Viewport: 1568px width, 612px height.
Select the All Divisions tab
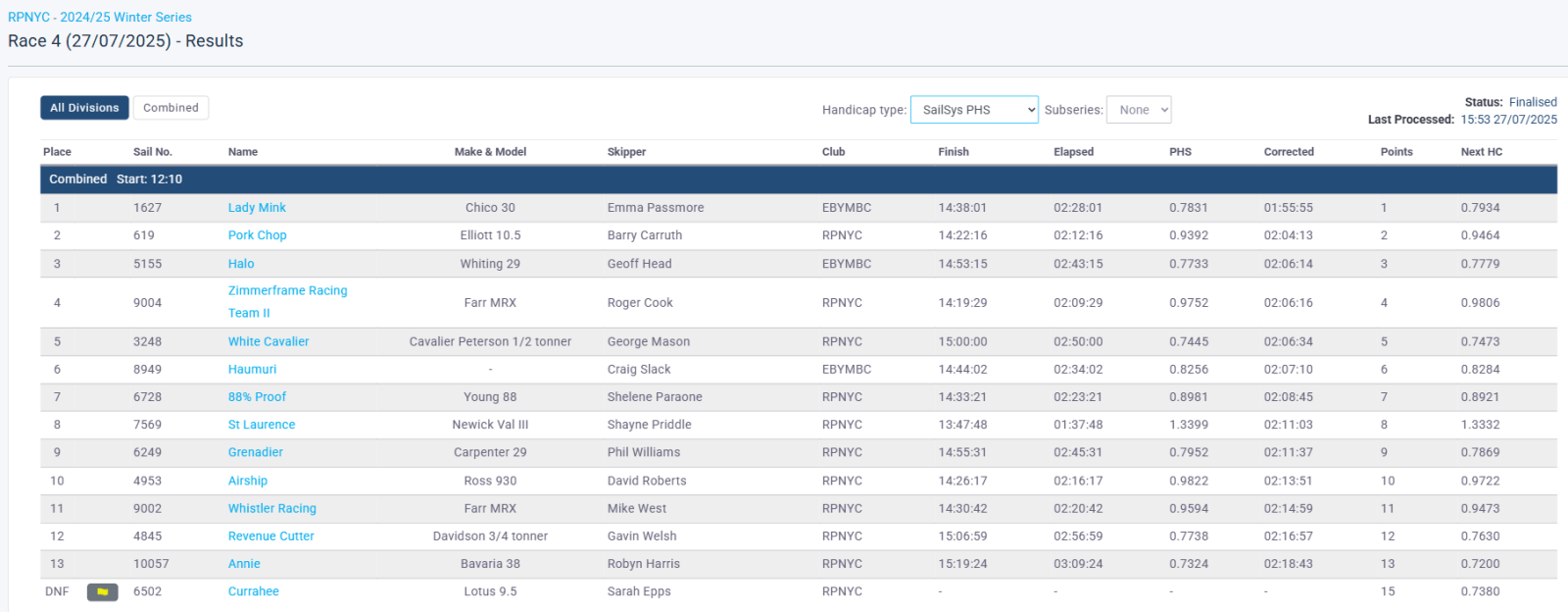point(84,108)
